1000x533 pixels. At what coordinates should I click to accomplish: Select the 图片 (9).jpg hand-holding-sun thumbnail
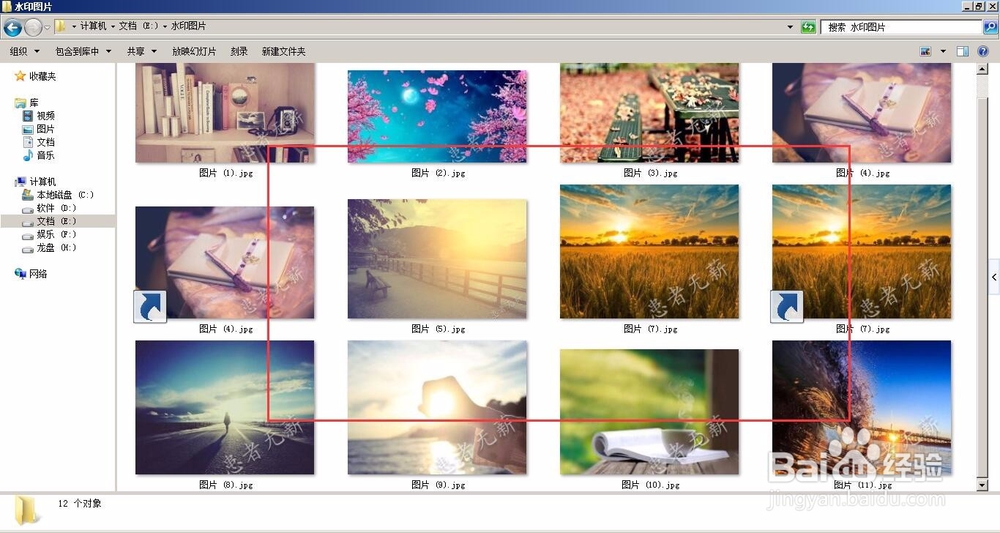tap(438, 407)
